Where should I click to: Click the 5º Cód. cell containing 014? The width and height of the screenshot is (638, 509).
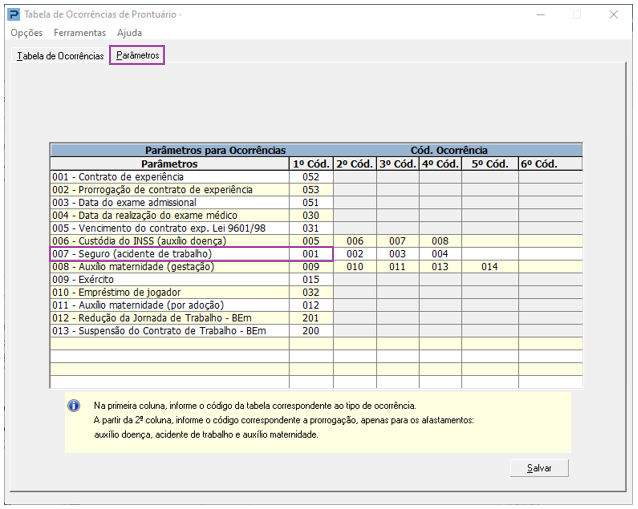(x=488, y=267)
